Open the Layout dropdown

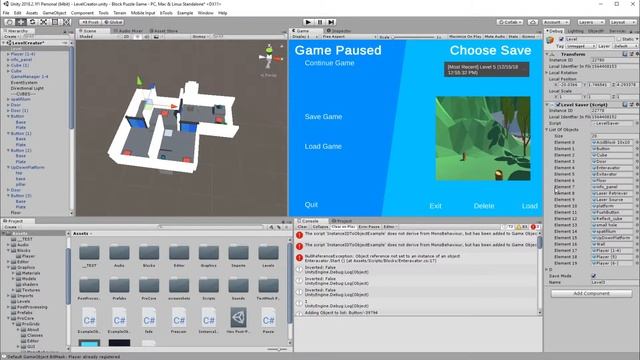point(622,22)
